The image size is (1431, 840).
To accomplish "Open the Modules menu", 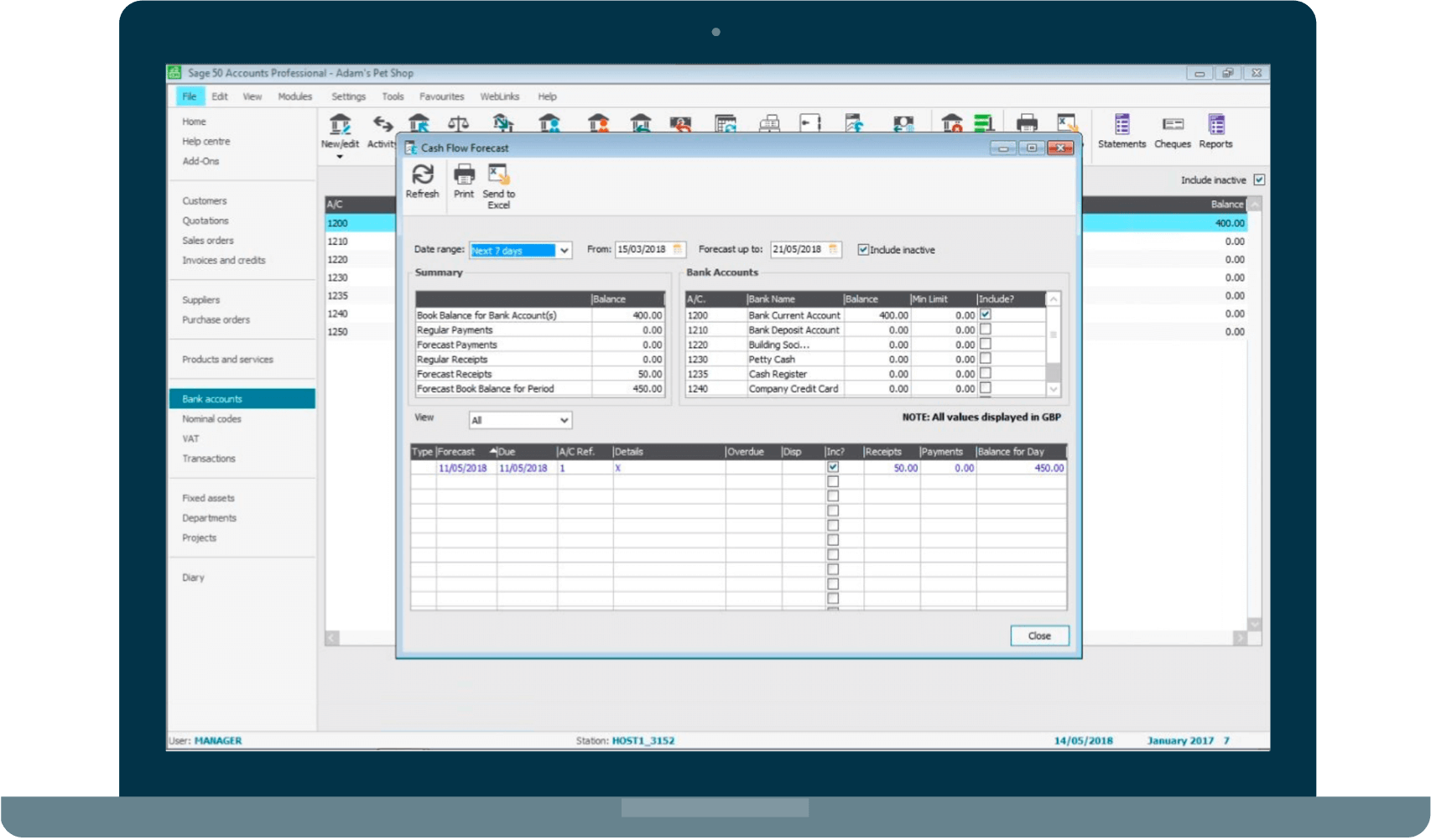I will coord(294,96).
